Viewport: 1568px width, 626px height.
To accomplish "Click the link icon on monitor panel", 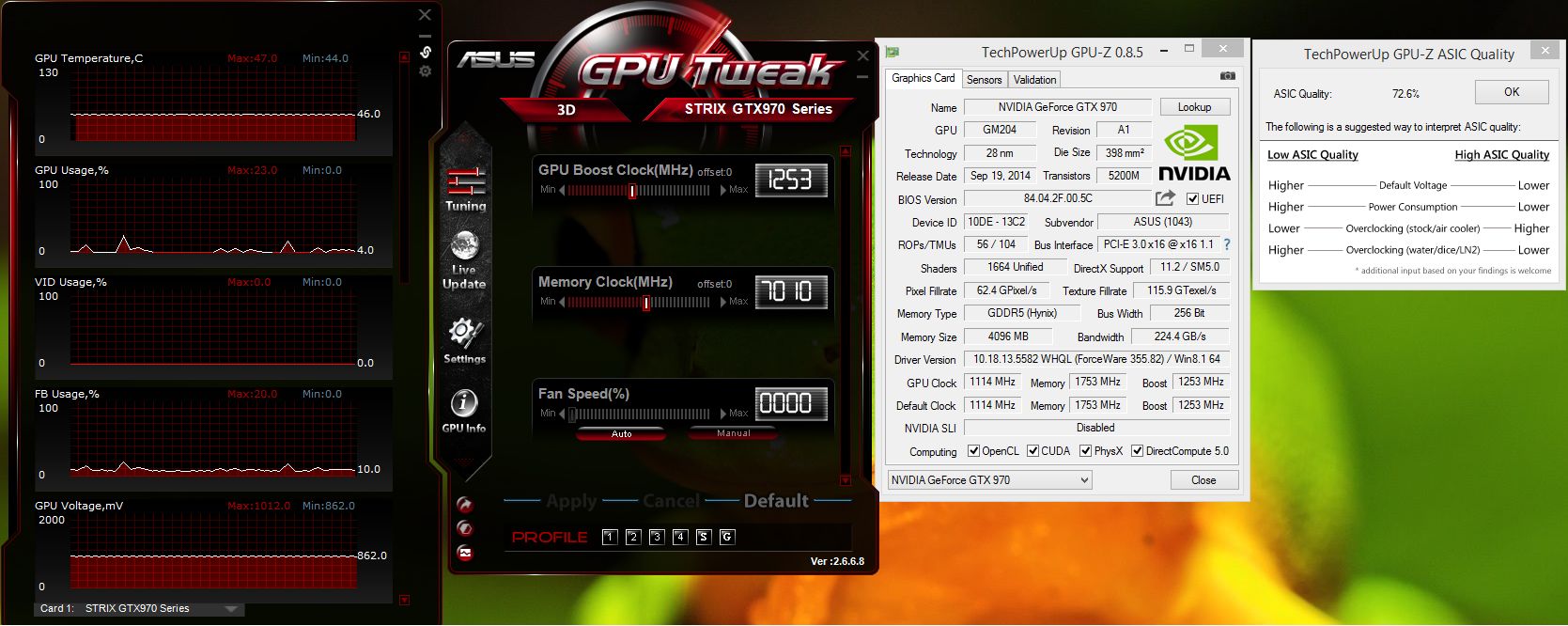I will pyautogui.click(x=426, y=52).
